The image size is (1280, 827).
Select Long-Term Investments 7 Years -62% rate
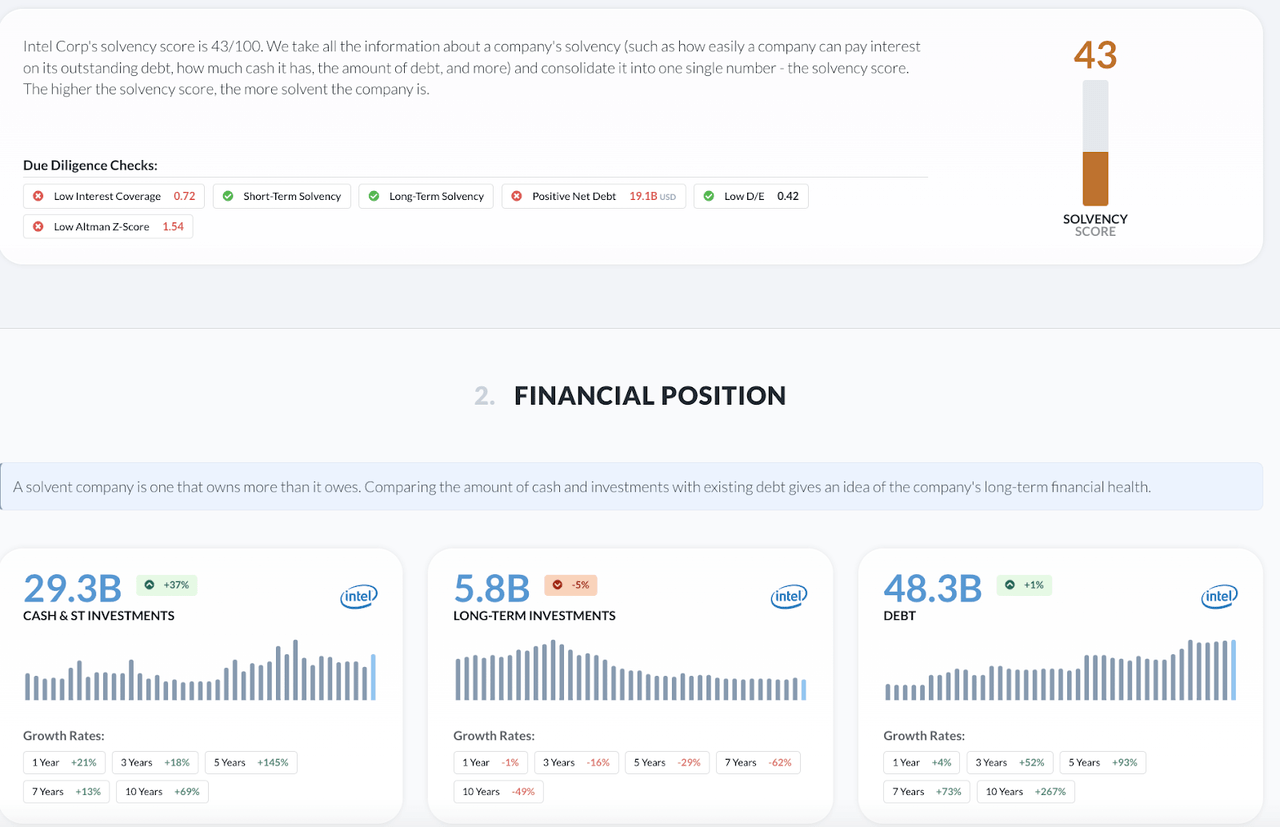coord(759,762)
